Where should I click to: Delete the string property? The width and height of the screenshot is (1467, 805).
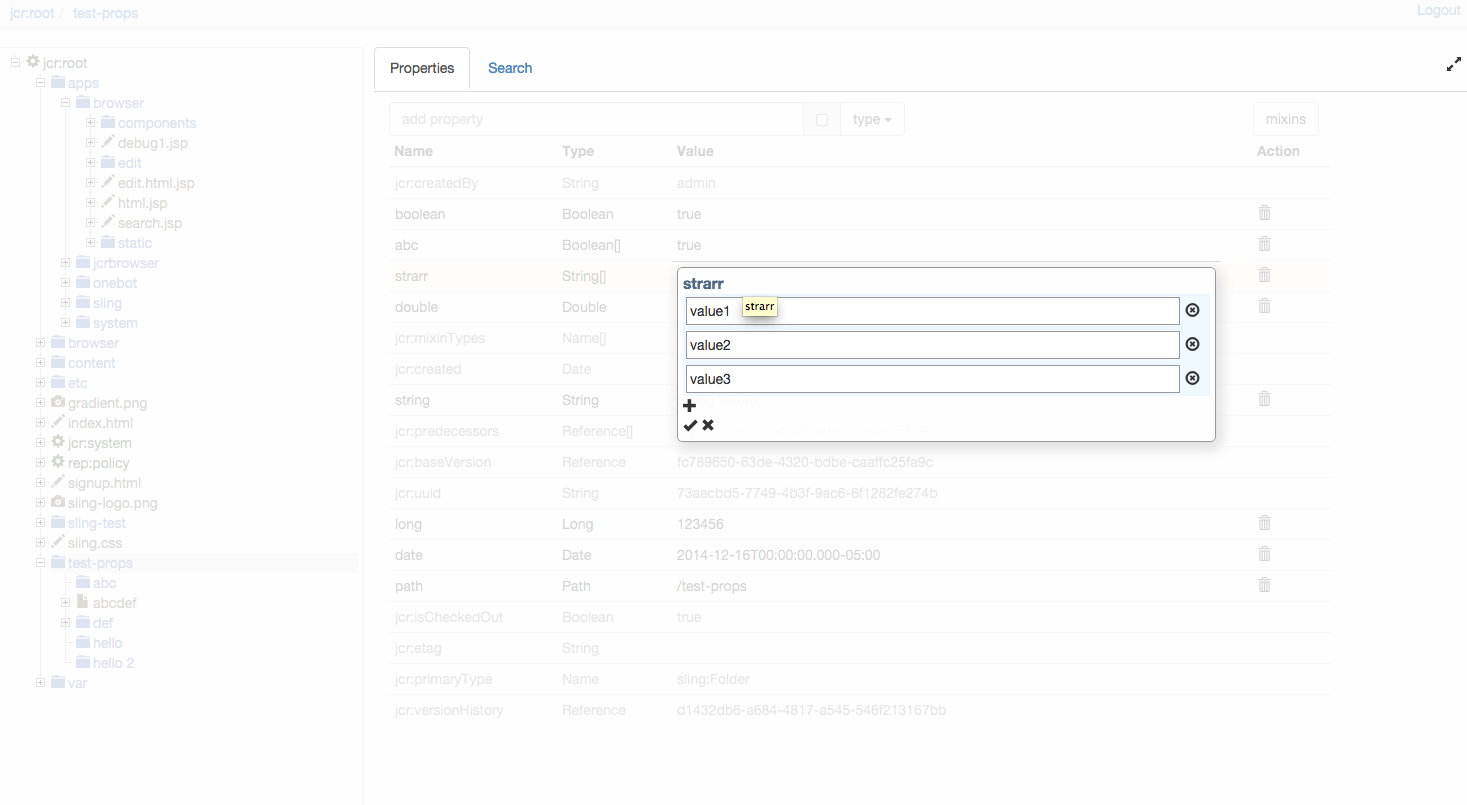pyautogui.click(x=1264, y=398)
